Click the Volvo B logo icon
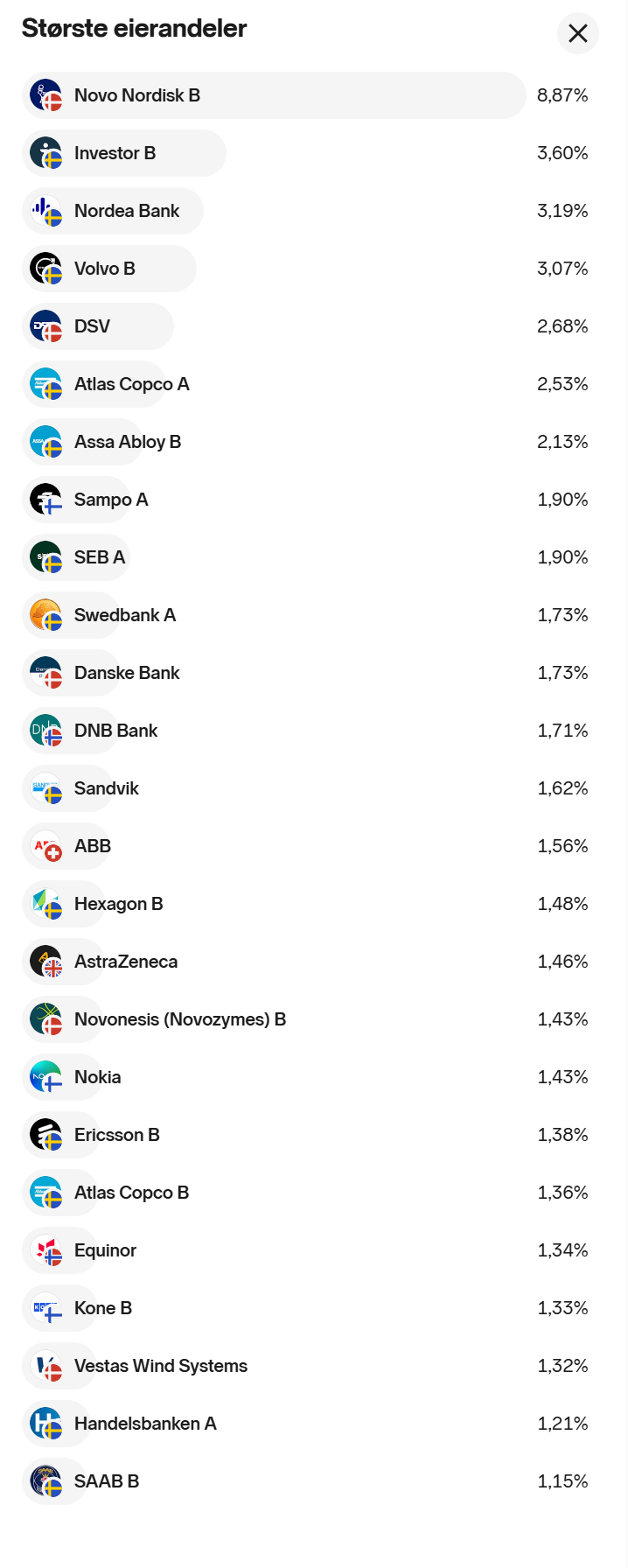The image size is (628, 1568). 45,269
